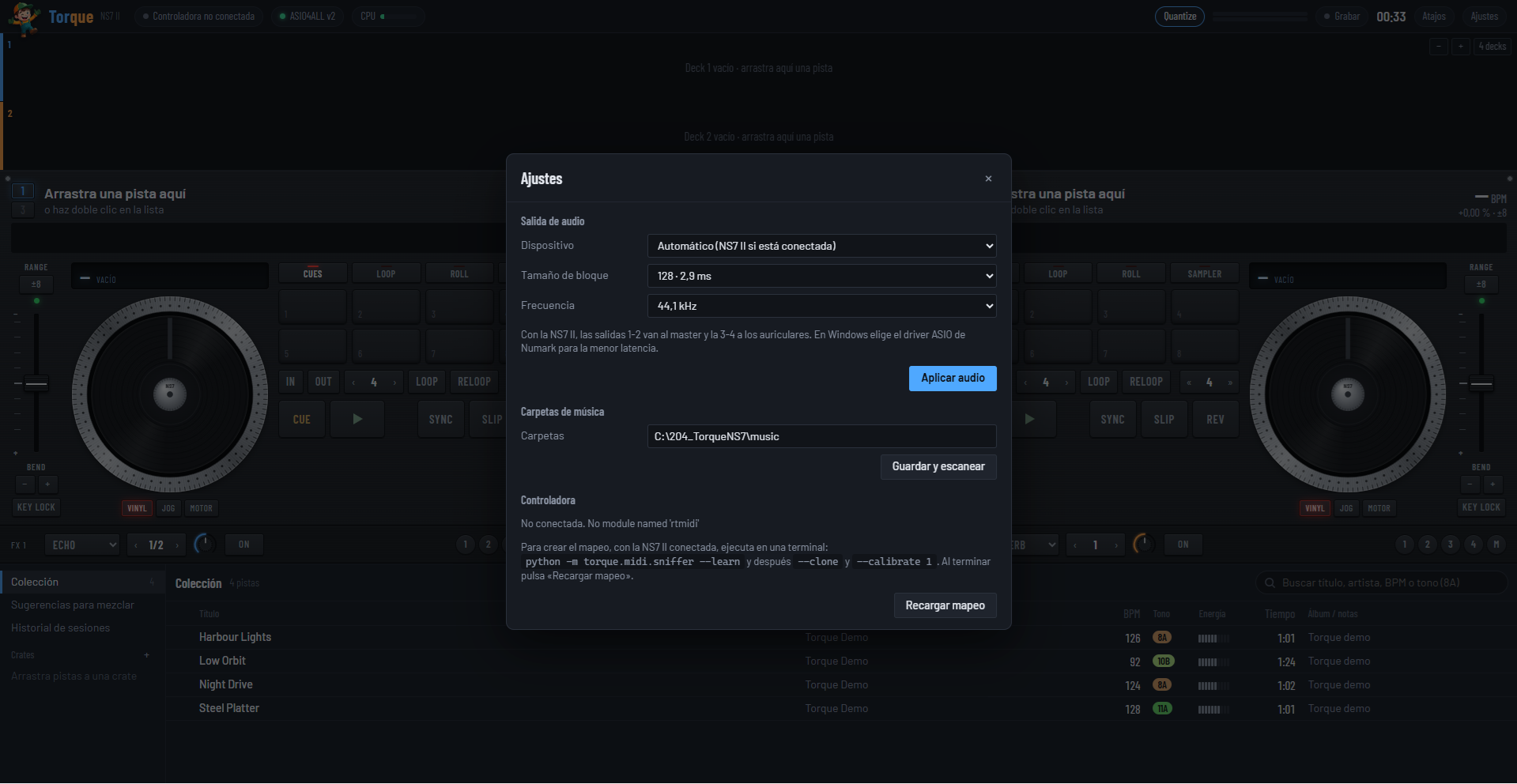1517x784 pixels.
Task: Click the Aplicar audio button
Action: (x=953, y=378)
